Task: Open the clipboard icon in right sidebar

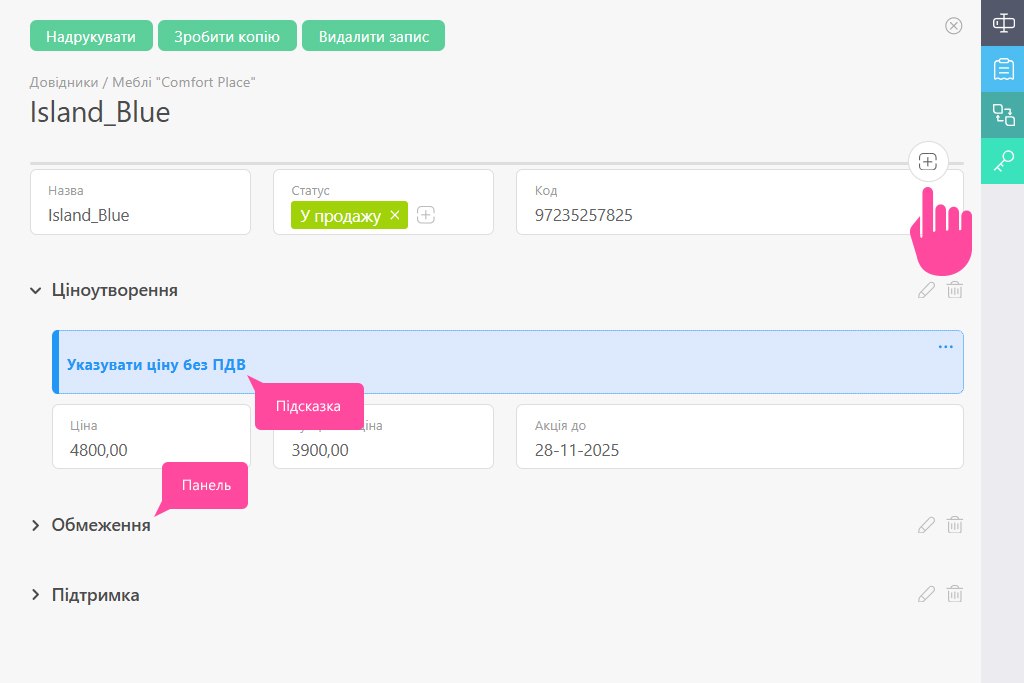Action: (1002, 68)
